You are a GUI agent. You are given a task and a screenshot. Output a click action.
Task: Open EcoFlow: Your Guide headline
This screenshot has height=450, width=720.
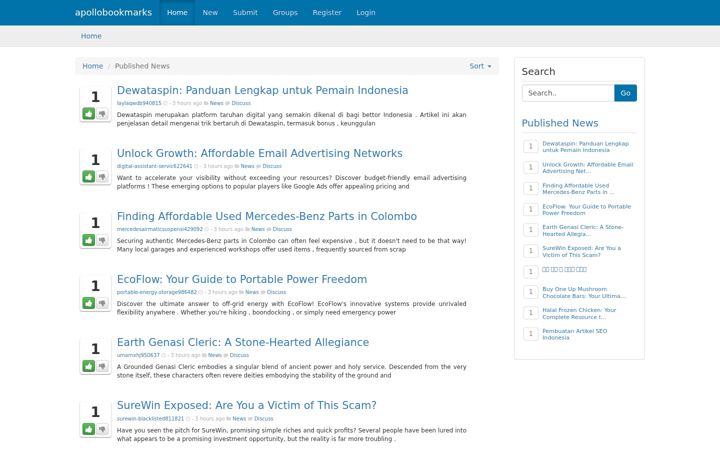(242, 279)
